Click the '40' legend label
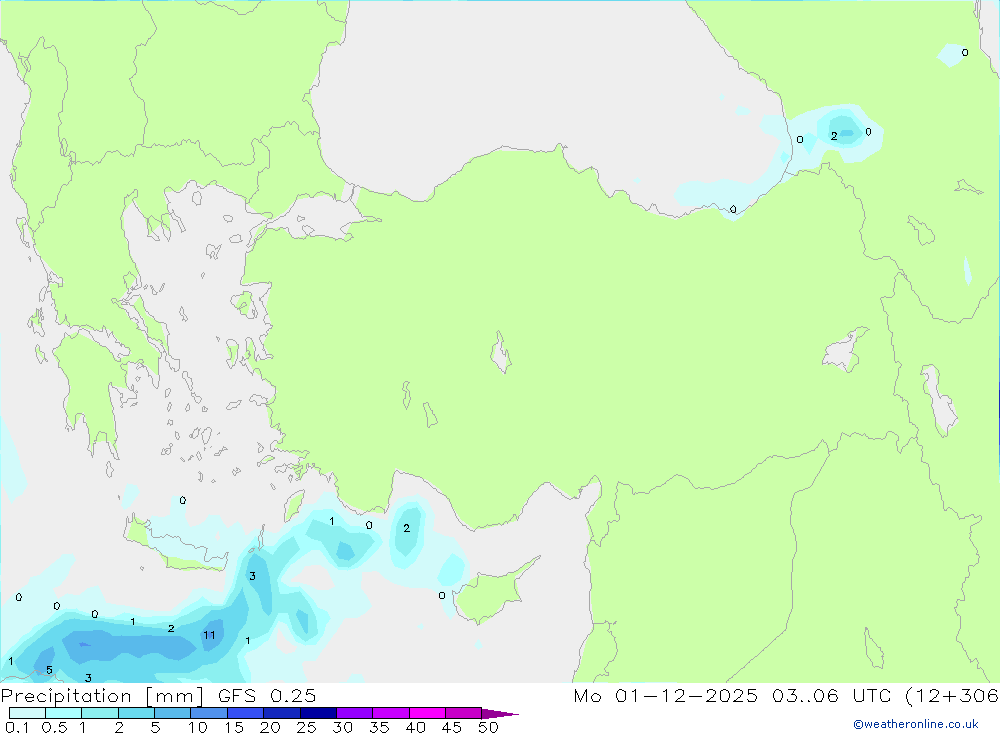 point(415,727)
